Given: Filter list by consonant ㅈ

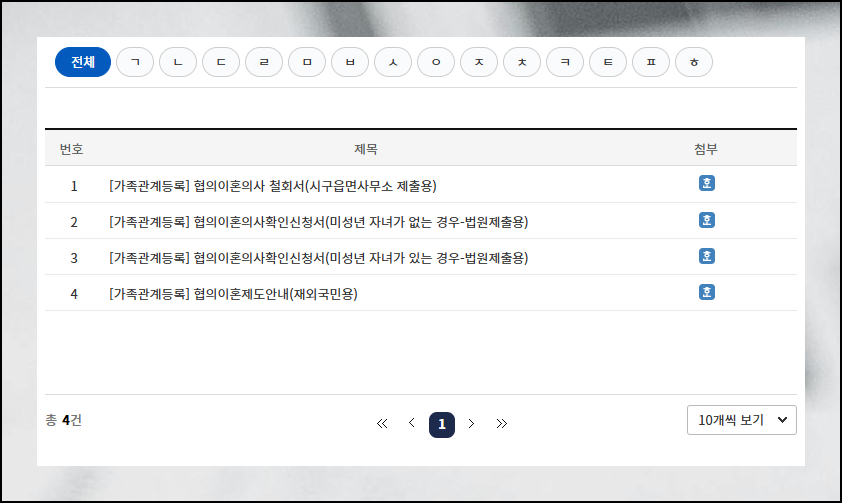Looking at the screenshot, I should pos(478,62).
